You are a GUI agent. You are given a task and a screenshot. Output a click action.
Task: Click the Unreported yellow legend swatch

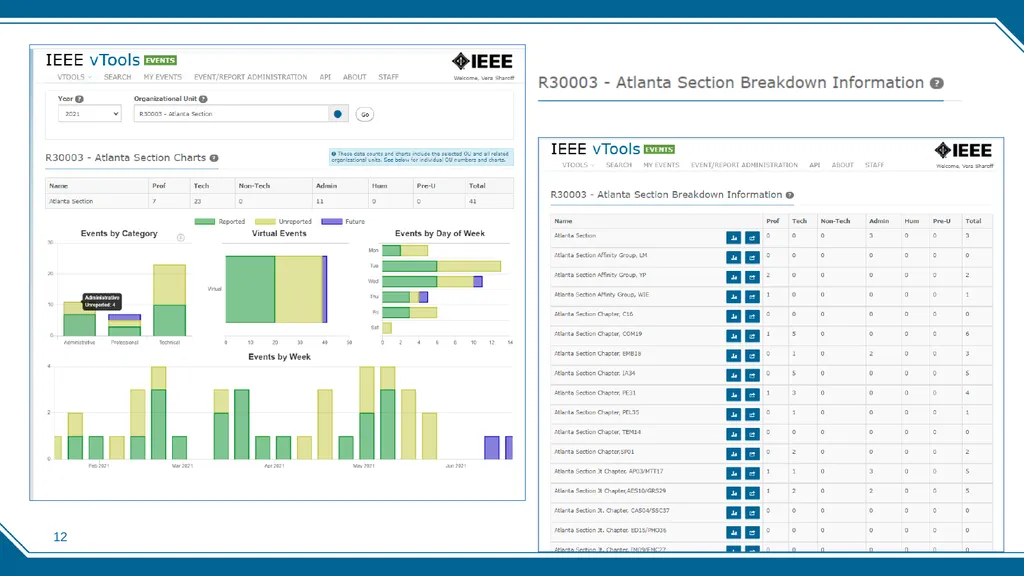(x=264, y=221)
